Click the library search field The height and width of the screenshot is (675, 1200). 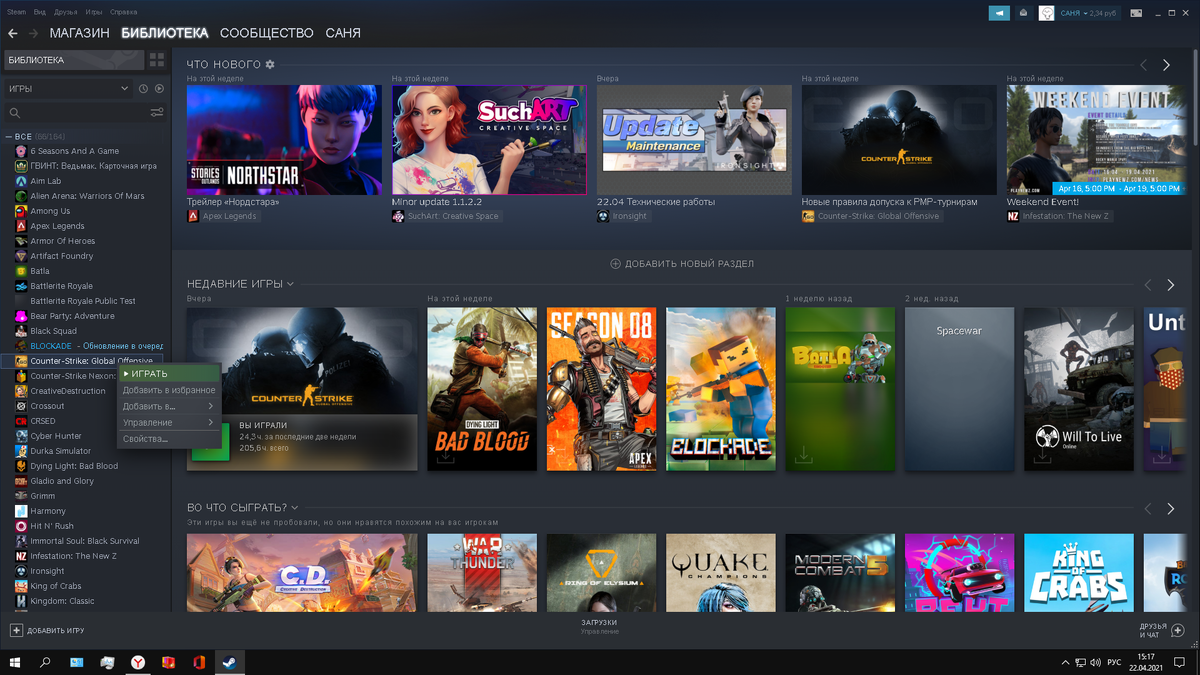(x=76, y=113)
